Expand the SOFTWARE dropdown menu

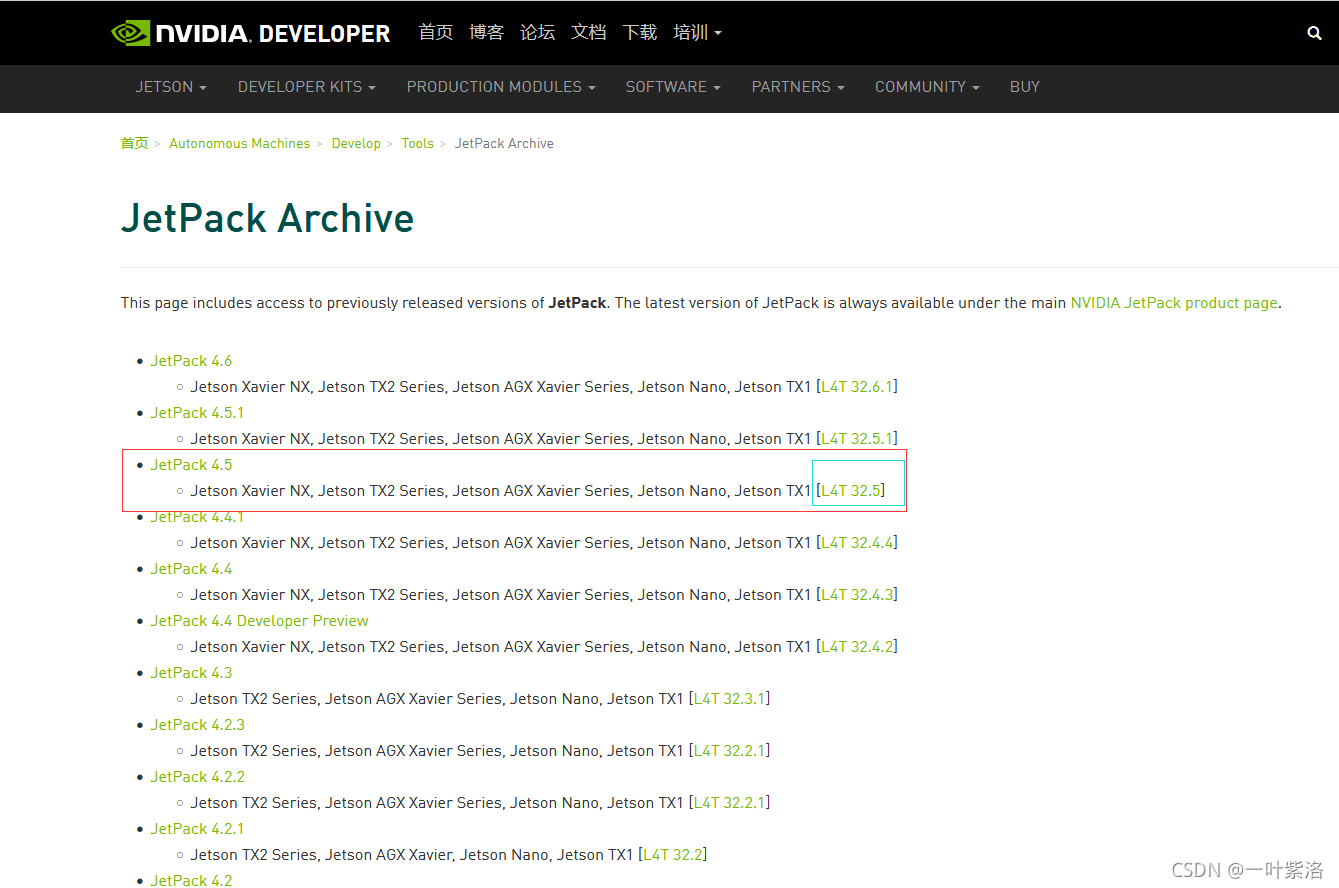[673, 87]
